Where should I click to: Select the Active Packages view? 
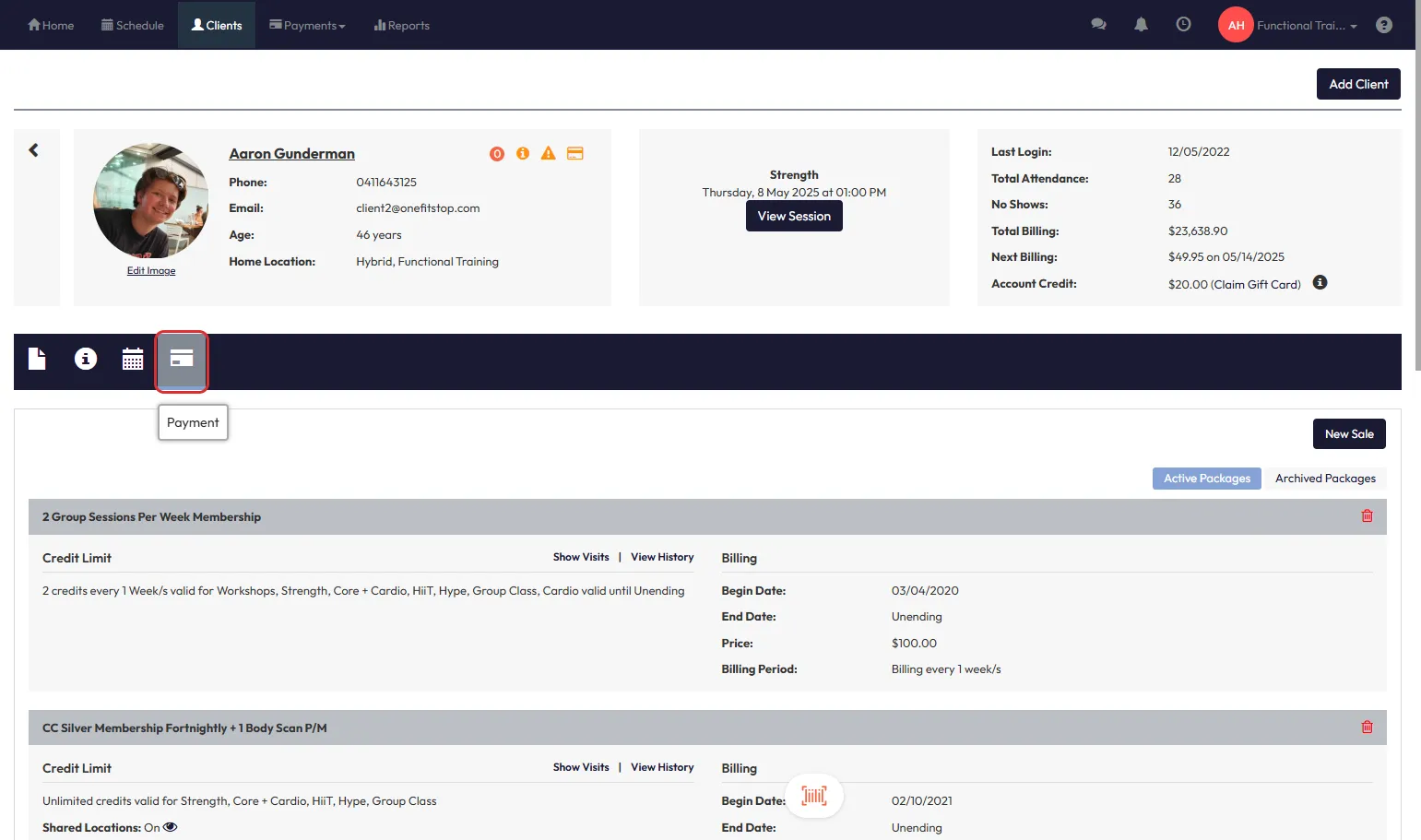click(1206, 479)
